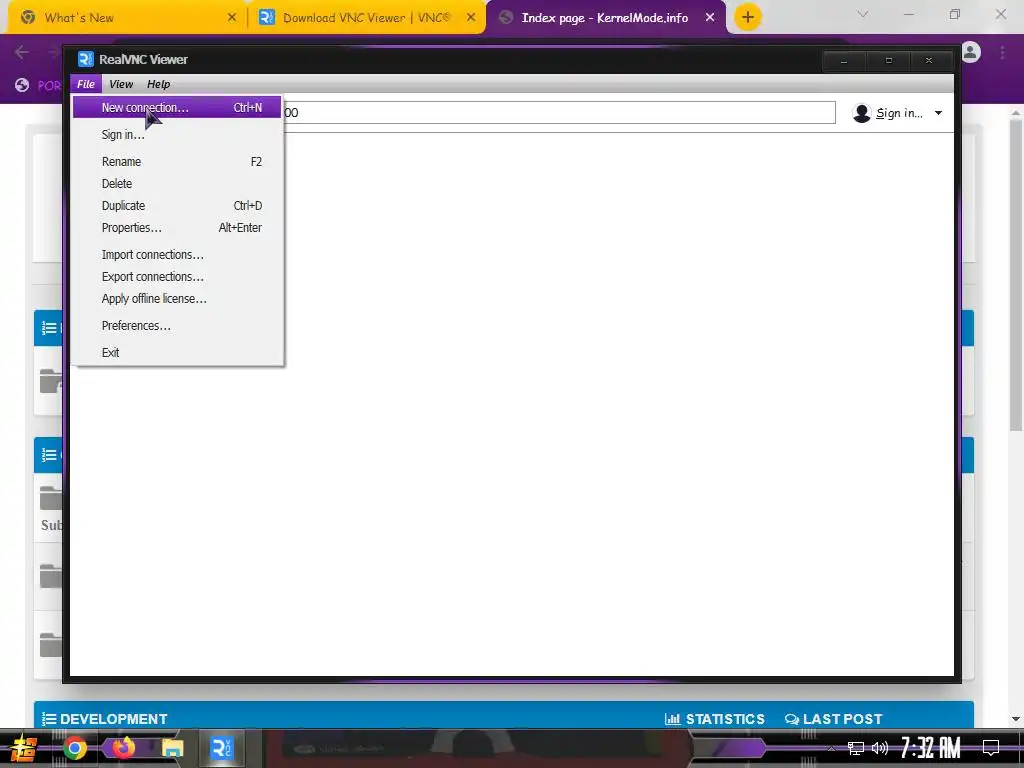The width and height of the screenshot is (1024, 768).
Task: Open Preferences... from File menu
Action: 177,326
